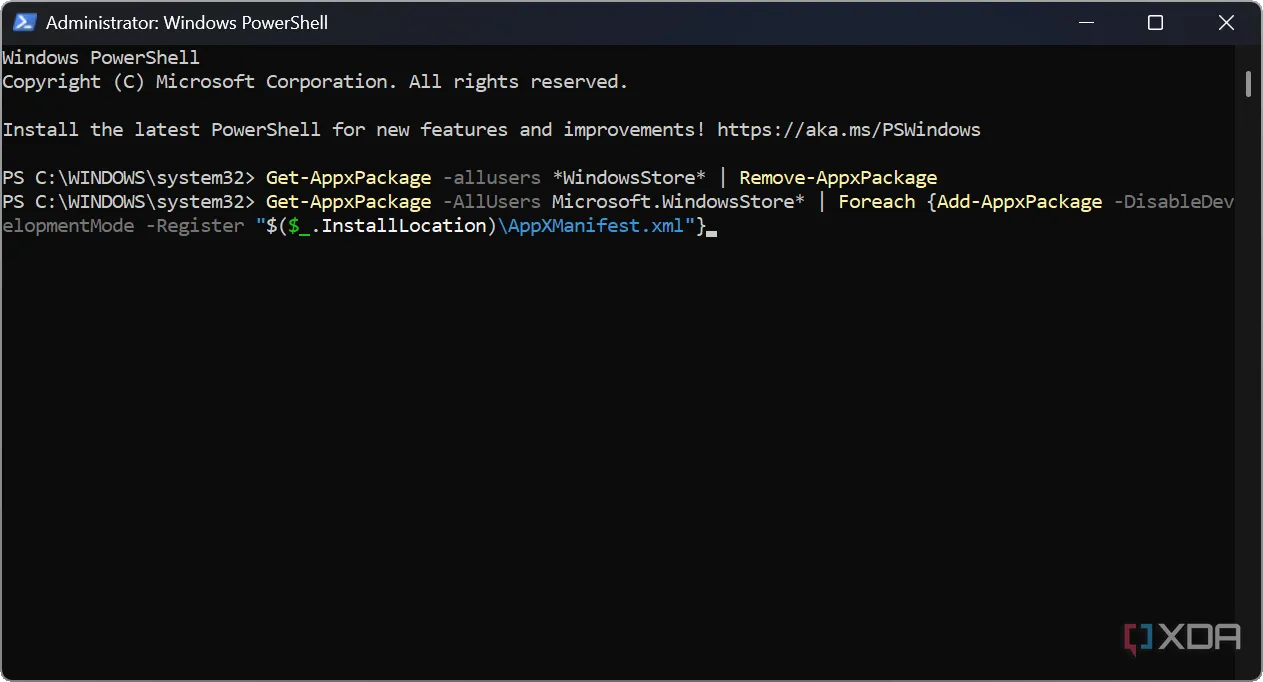Viewport: 1263px width, 682px height.
Task: Close the Administrator PowerShell window
Action: click(x=1226, y=22)
